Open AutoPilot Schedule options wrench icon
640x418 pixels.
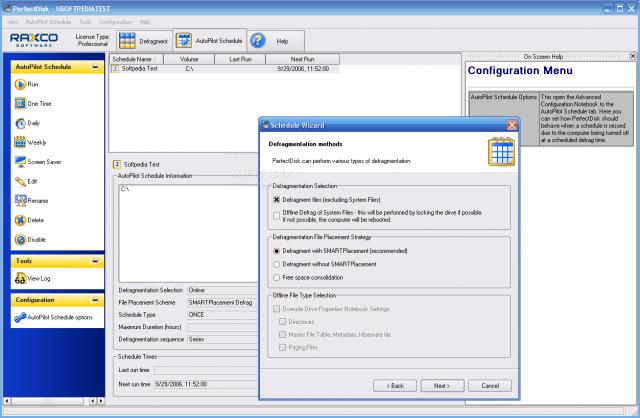20,317
